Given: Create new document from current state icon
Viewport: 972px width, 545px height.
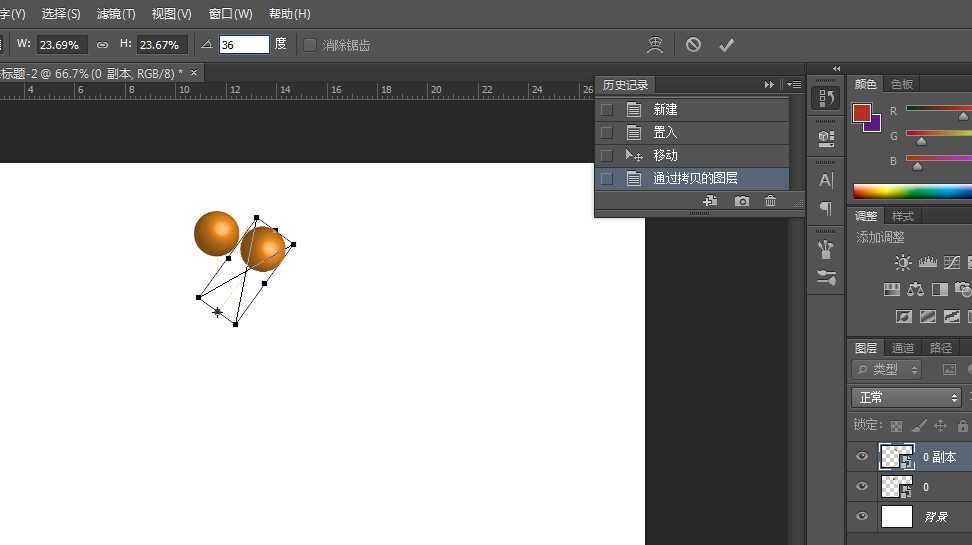Looking at the screenshot, I should pos(710,201).
